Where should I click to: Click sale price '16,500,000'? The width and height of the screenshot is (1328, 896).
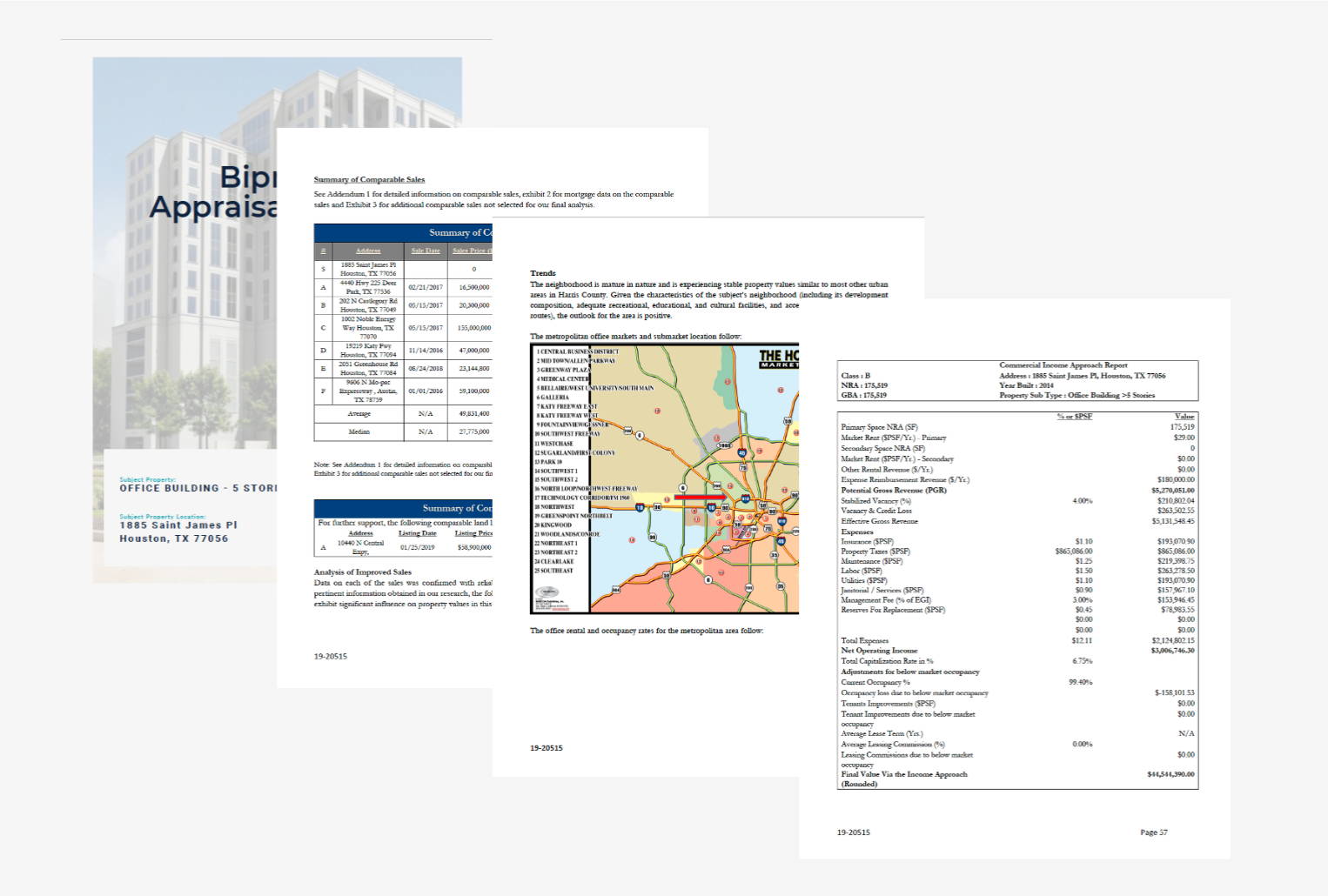point(474,287)
